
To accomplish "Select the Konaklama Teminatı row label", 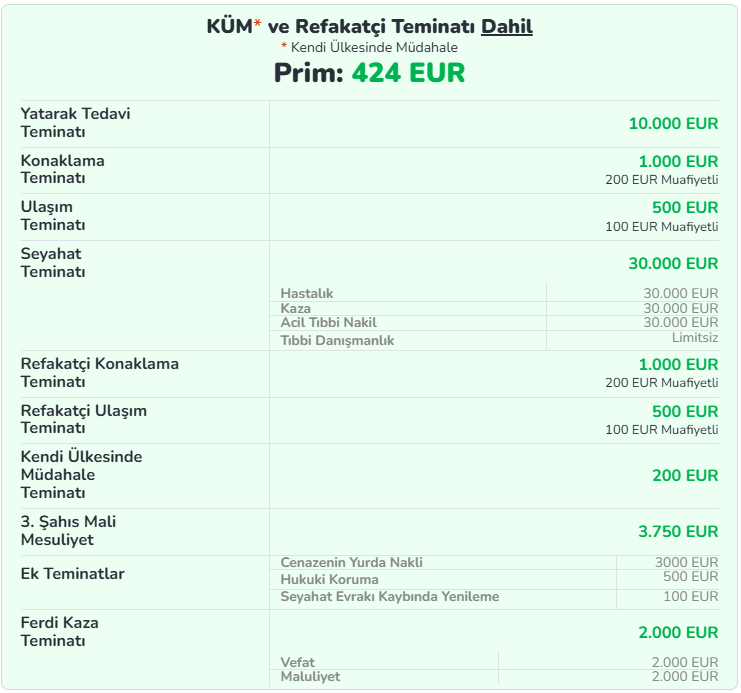I will pos(62,169).
